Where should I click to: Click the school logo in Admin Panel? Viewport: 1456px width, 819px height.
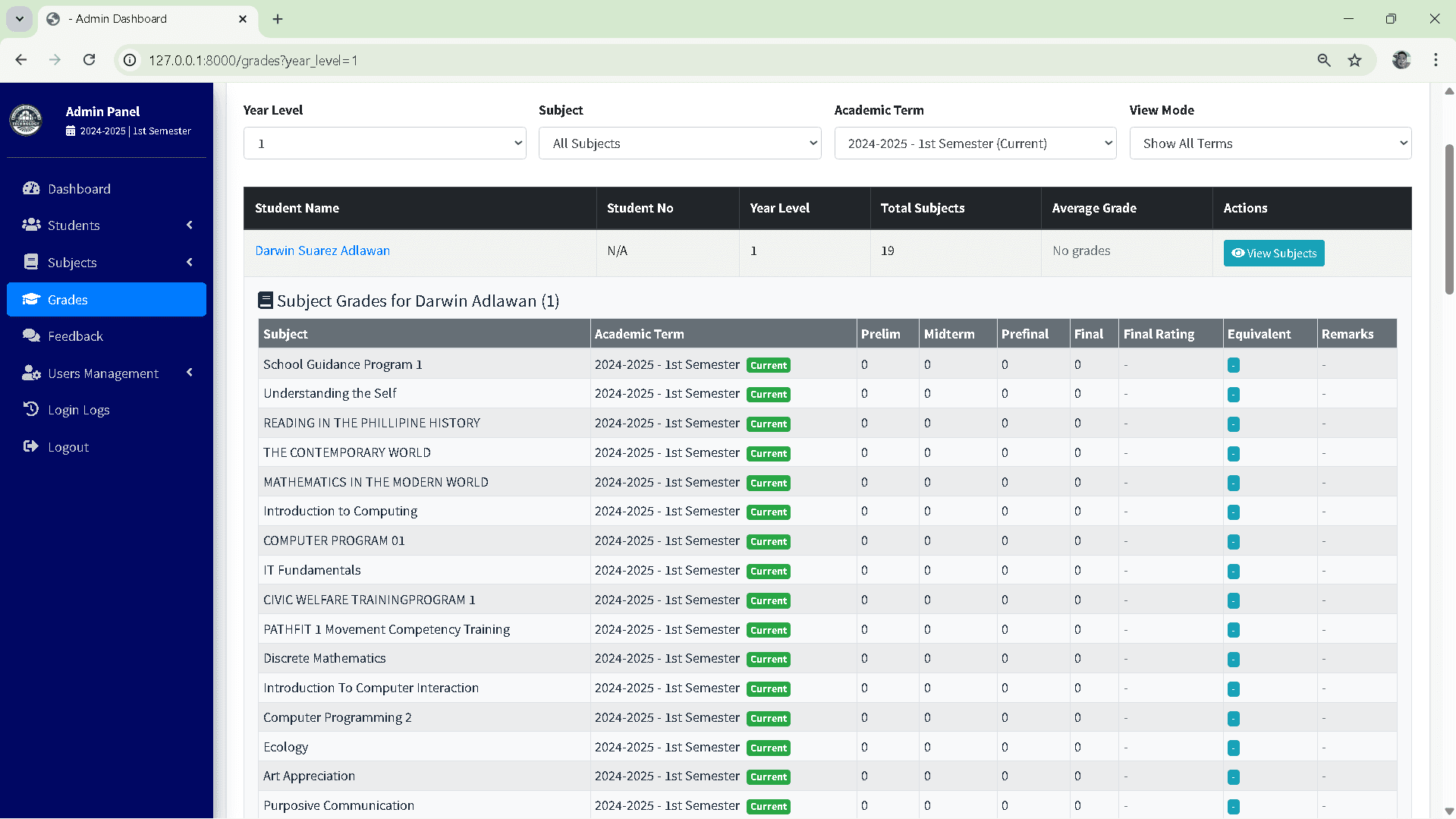click(x=26, y=120)
